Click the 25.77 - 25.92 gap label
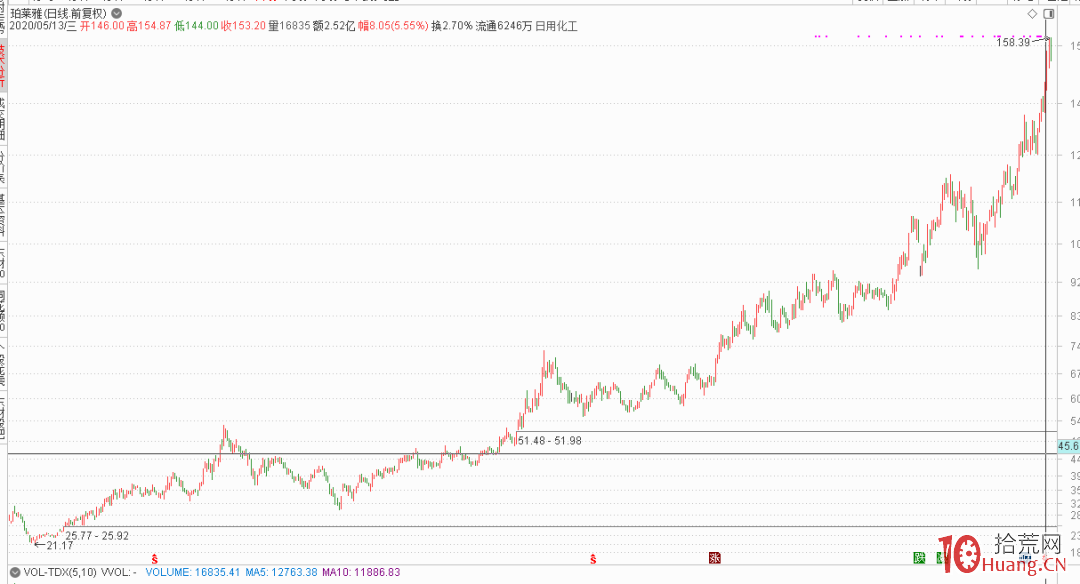This screenshot has height=584, width=1080. 97,536
